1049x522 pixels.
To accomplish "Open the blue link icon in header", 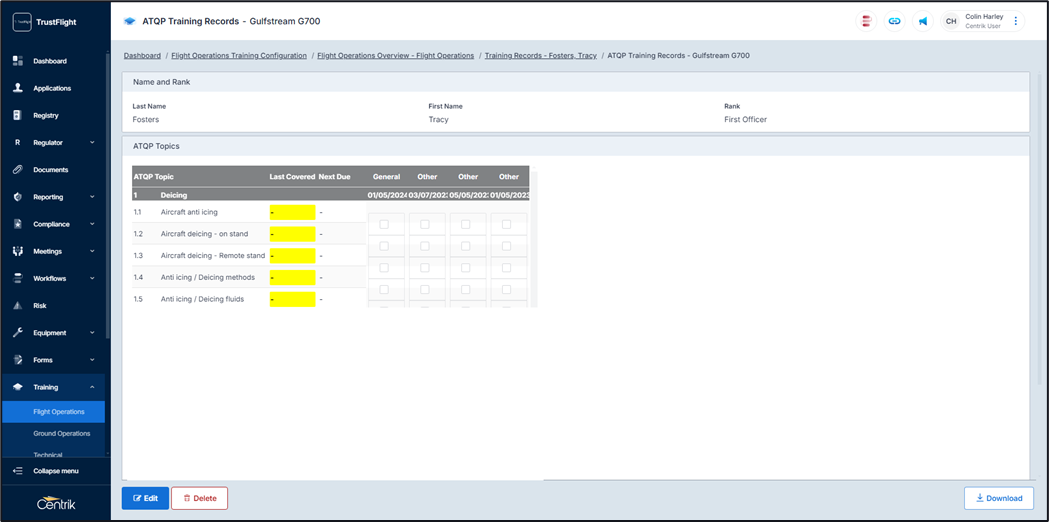I will tap(895, 21).
